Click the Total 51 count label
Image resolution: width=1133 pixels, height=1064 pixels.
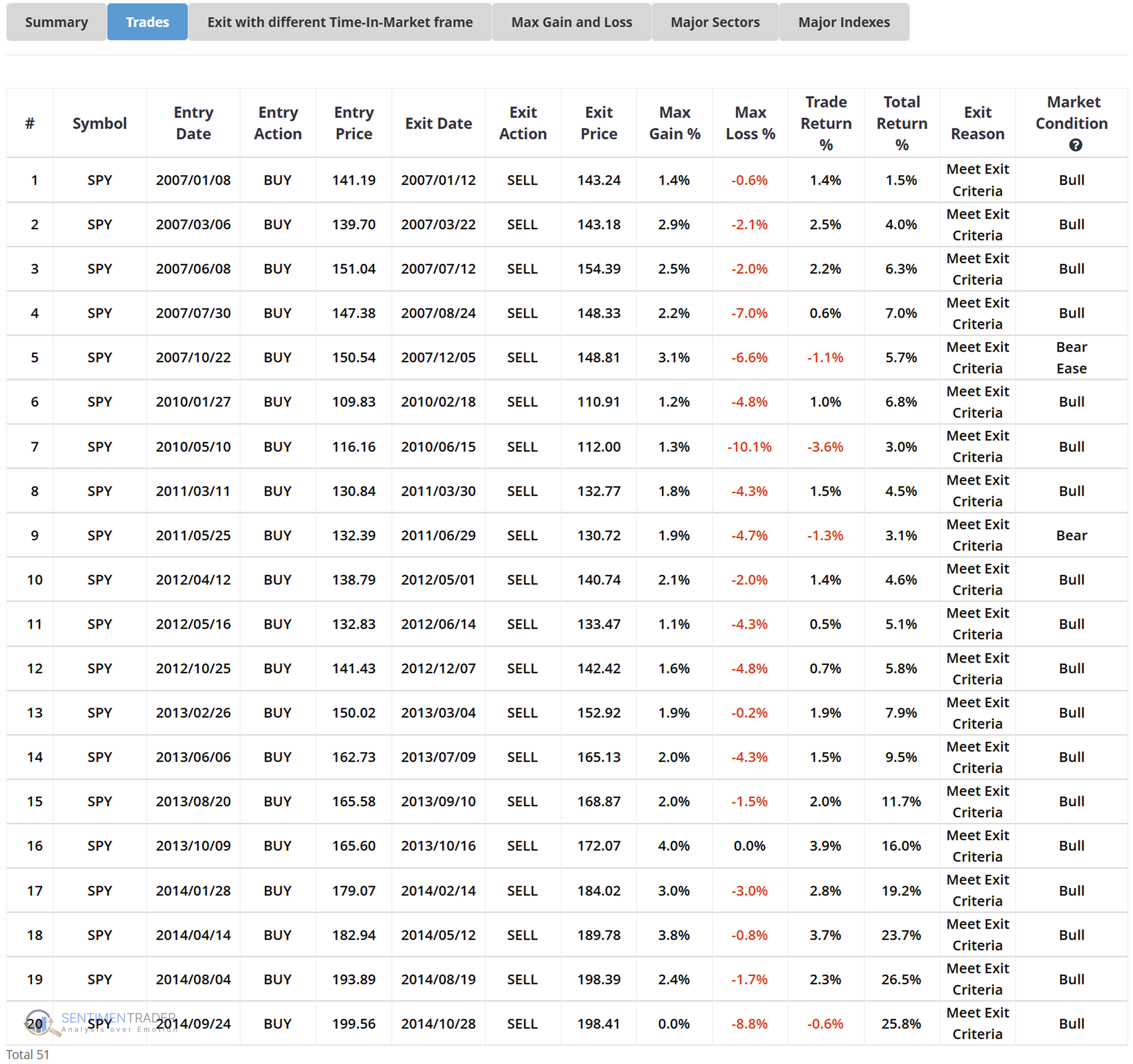tap(28, 1054)
